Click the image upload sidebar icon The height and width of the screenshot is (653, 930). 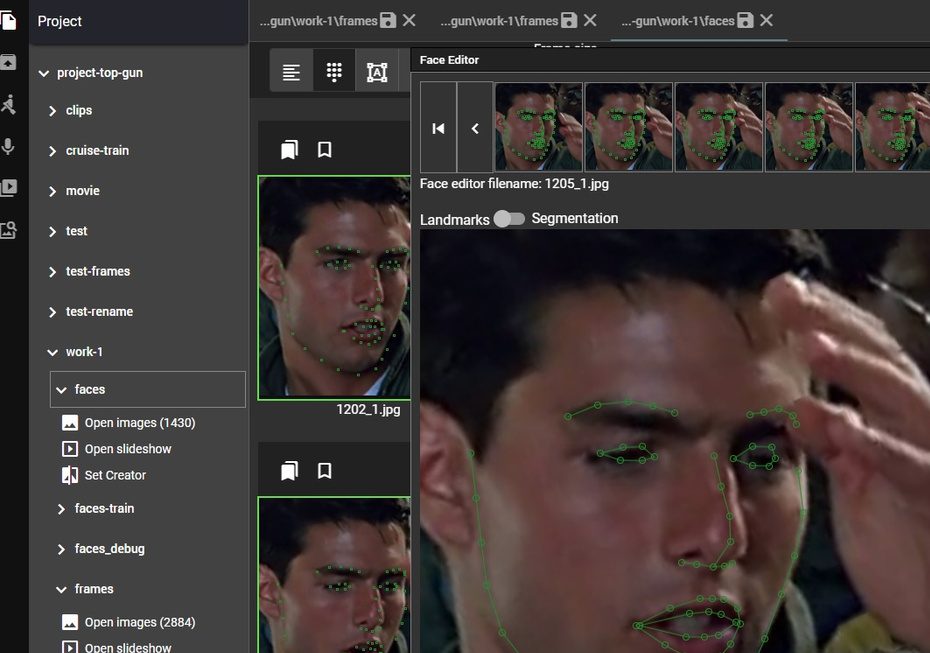pyautogui.click(x=8, y=62)
